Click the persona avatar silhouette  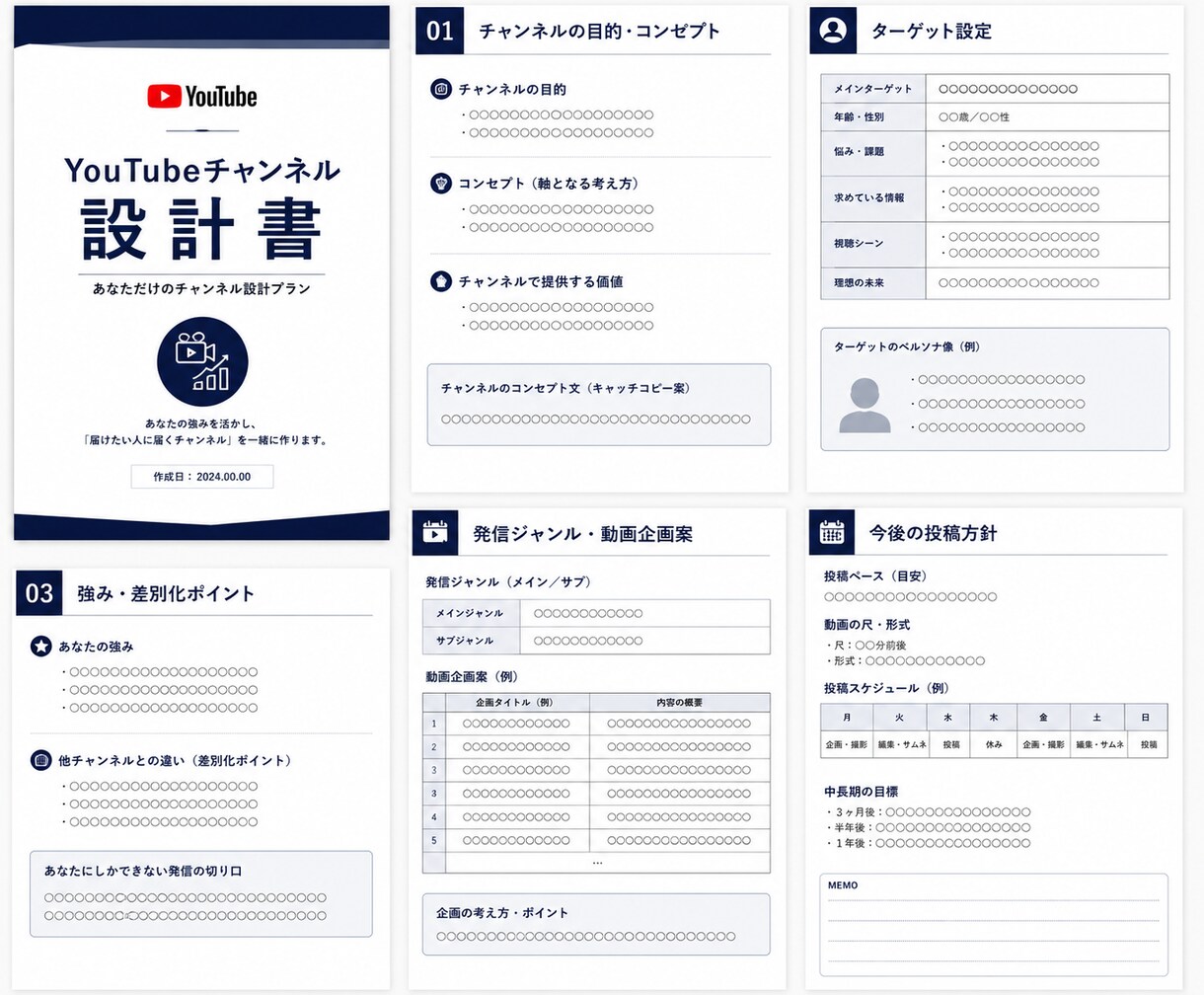pos(865,405)
